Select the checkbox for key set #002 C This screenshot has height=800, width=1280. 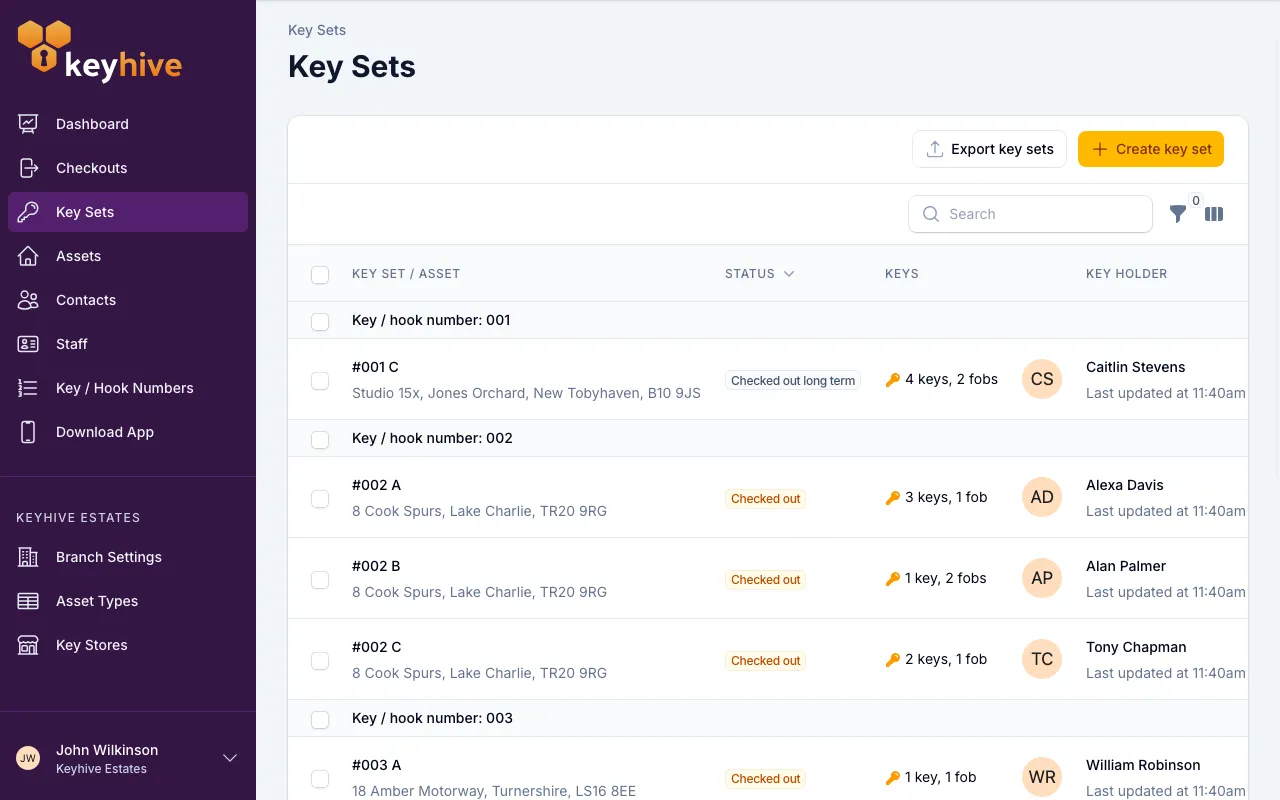pyautogui.click(x=320, y=660)
